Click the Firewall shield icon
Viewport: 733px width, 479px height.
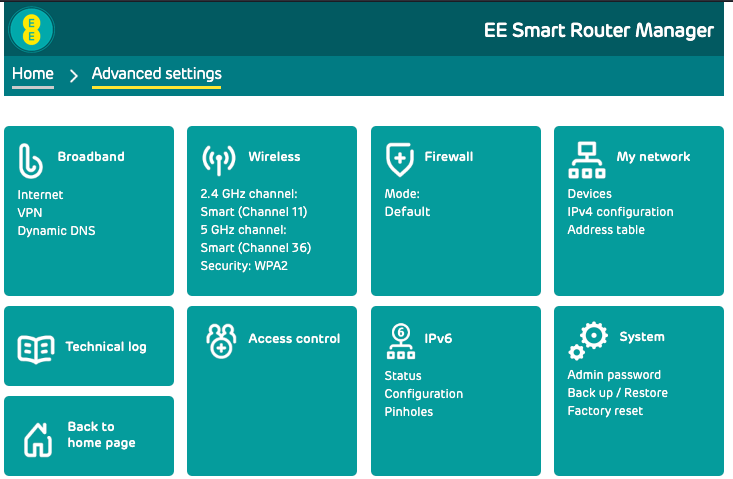399,158
